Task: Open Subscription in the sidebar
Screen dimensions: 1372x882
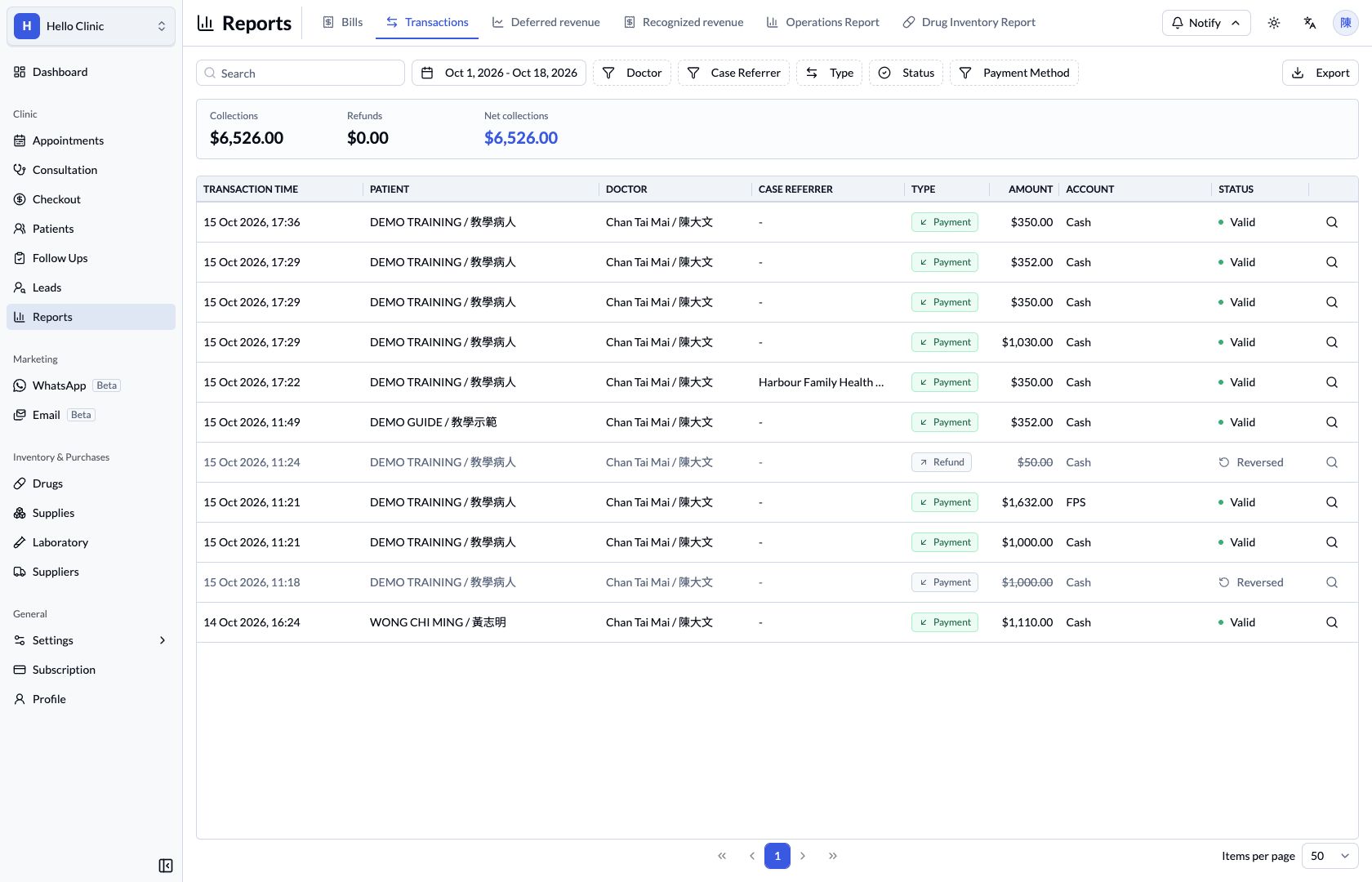Action: coord(91,670)
